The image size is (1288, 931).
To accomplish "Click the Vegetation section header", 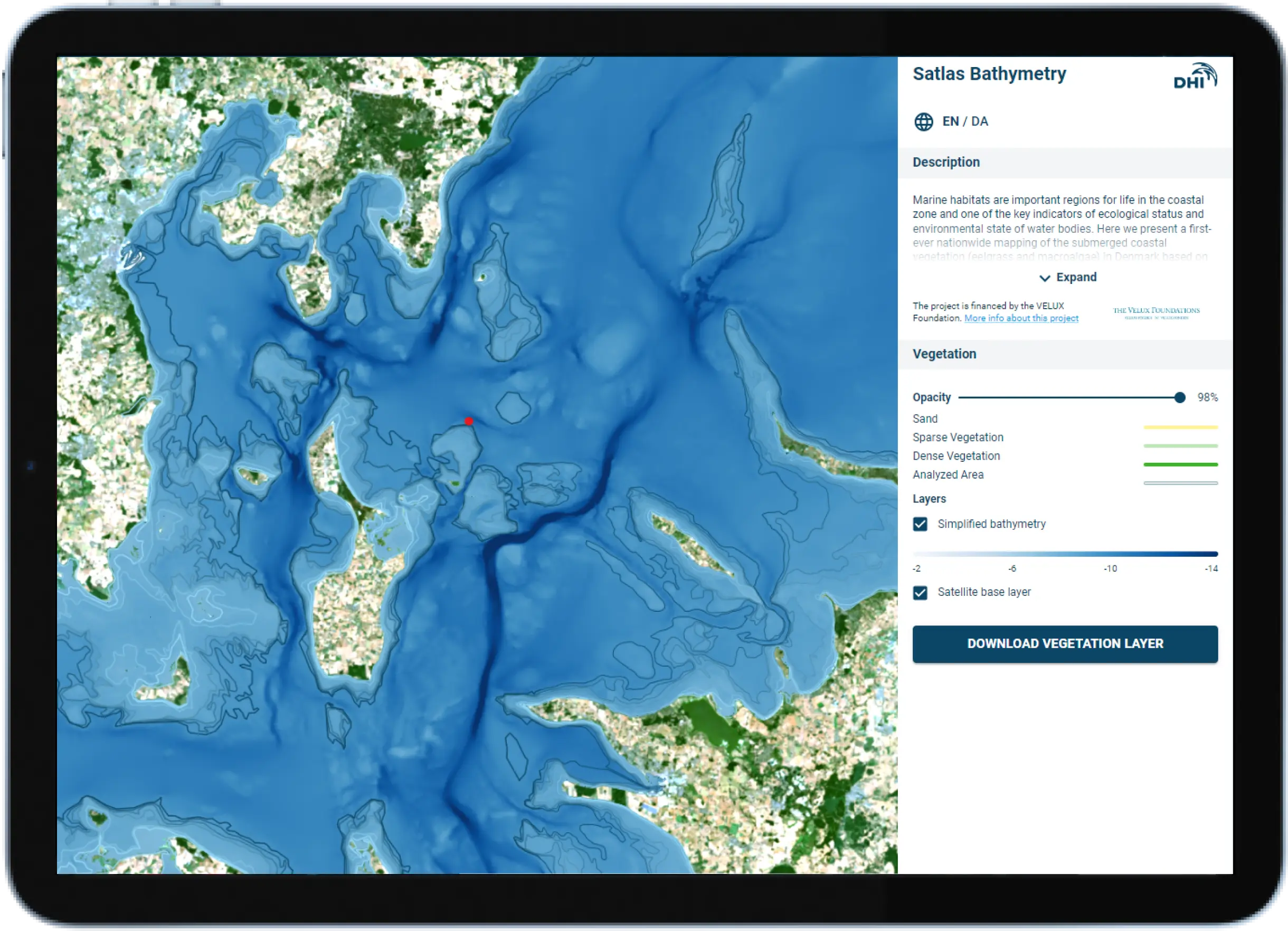I will [944, 354].
